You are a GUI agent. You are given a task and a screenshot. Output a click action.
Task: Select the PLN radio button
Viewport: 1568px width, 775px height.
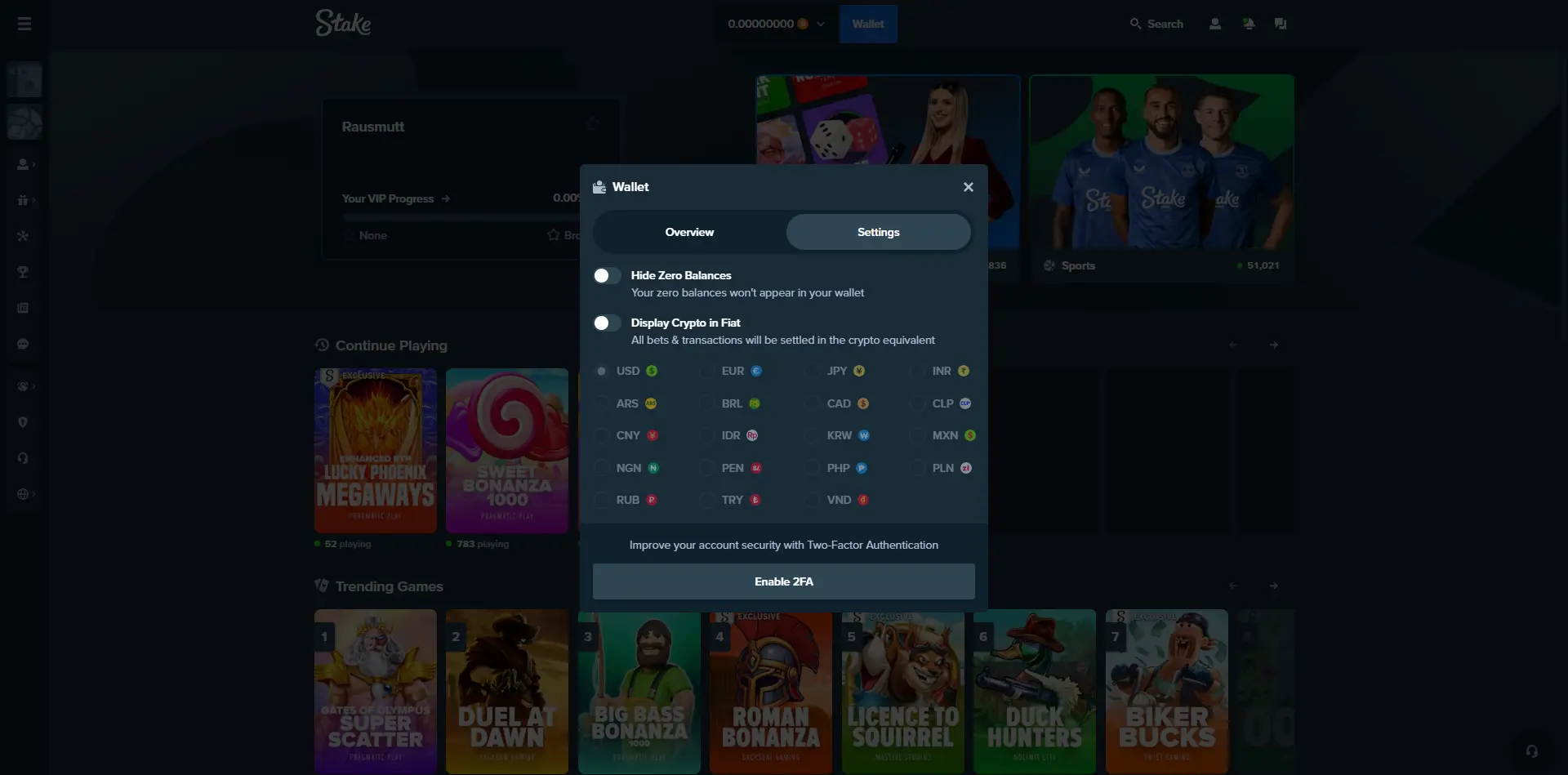pos(918,468)
